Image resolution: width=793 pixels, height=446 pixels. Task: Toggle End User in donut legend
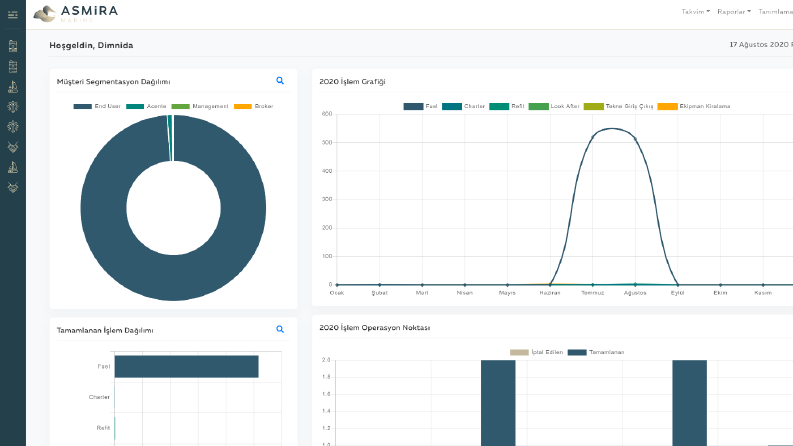click(97, 106)
